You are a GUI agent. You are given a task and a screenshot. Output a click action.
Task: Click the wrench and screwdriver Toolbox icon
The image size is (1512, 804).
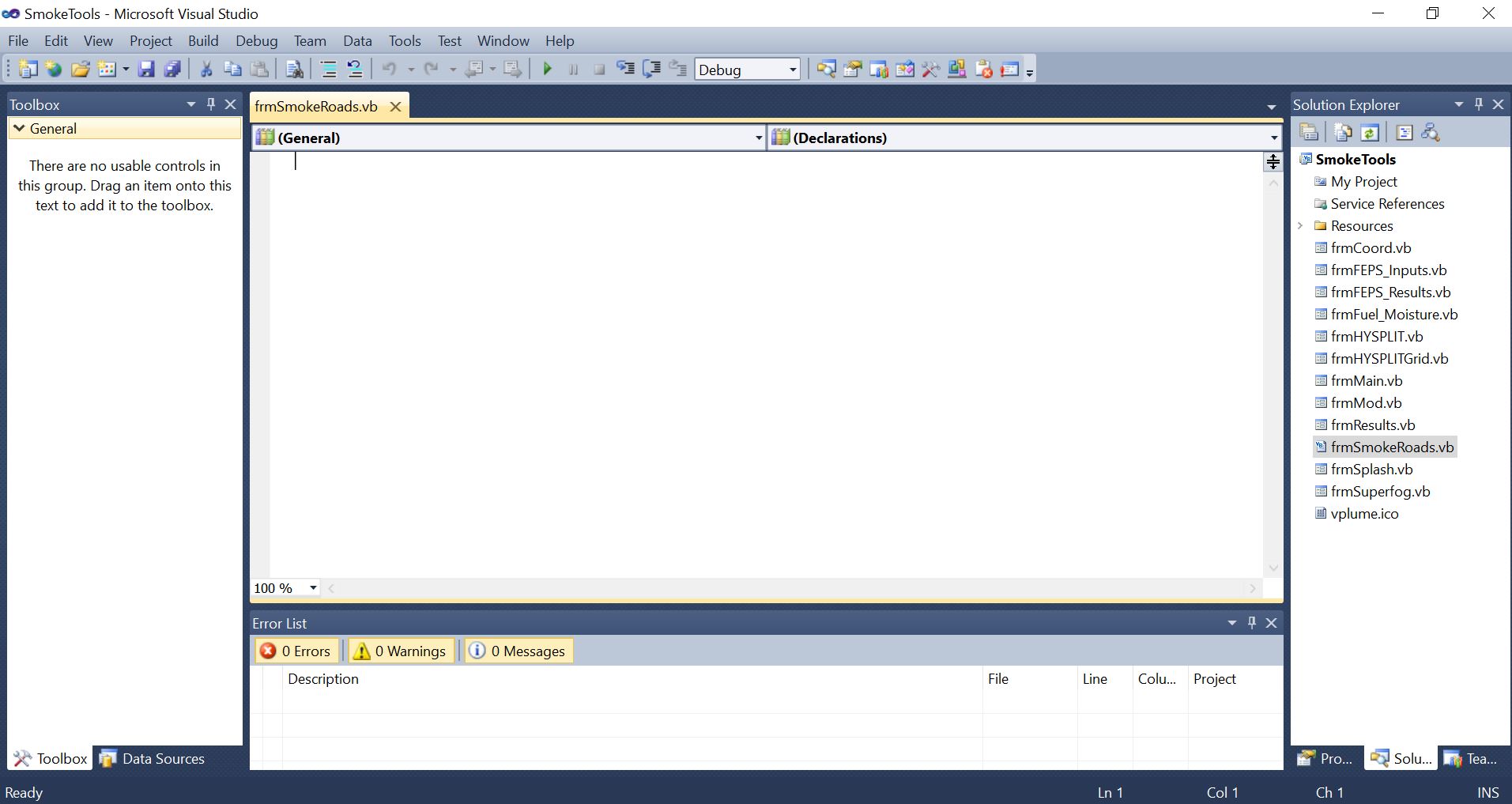click(931, 70)
